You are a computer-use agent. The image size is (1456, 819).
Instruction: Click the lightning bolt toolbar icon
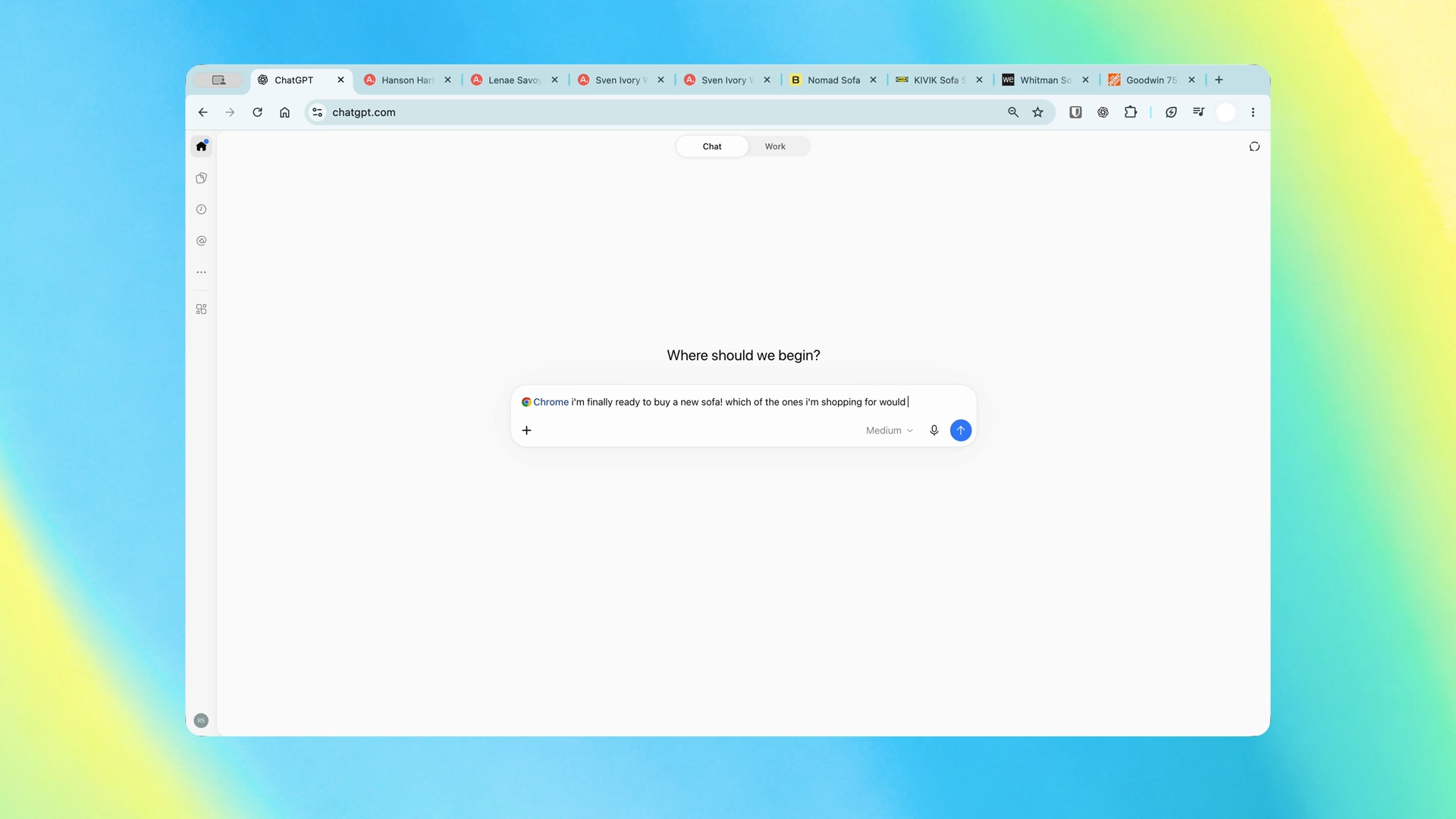coord(1171,112)
